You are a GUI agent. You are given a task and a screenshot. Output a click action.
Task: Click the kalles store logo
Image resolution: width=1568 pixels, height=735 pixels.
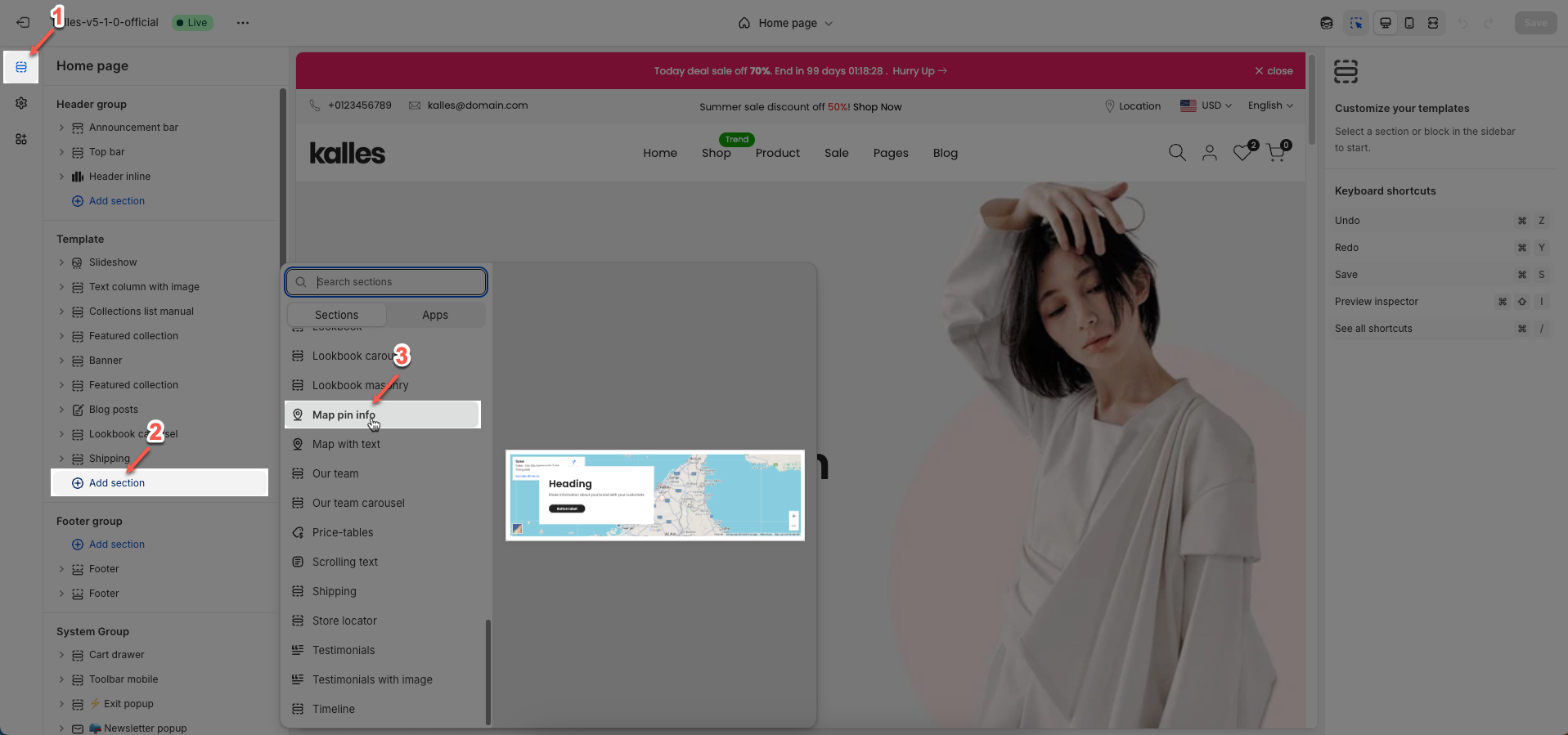pyautogui.click(x=348, y=153)
